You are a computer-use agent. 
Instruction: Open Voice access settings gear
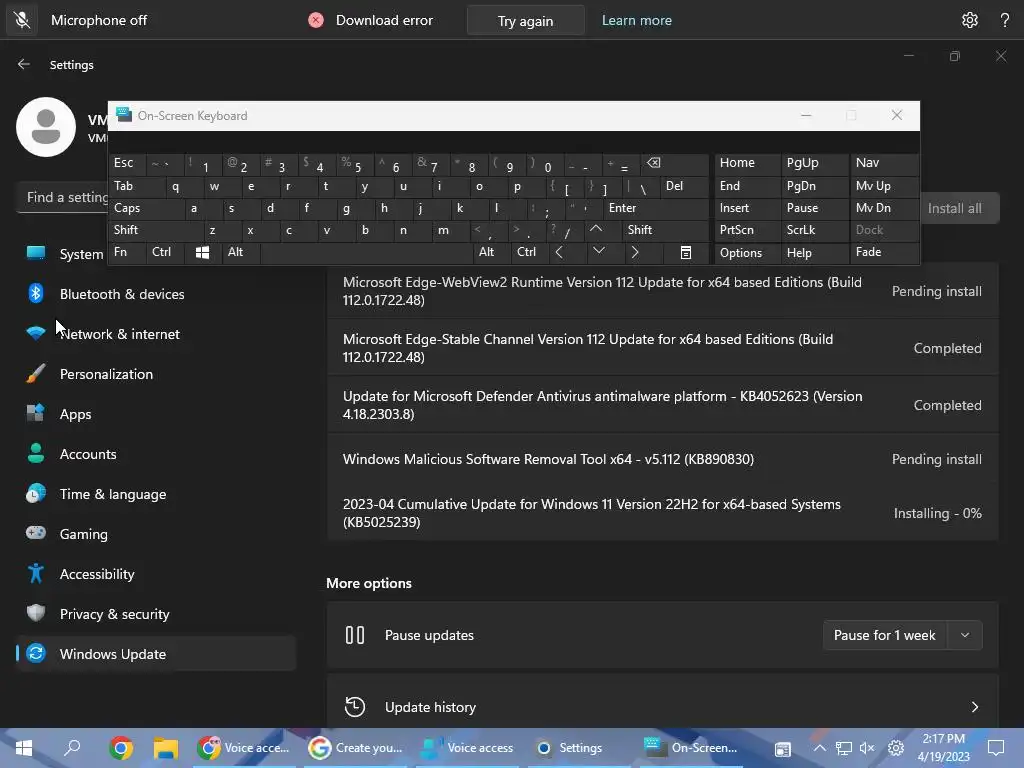tap(970, 20)
